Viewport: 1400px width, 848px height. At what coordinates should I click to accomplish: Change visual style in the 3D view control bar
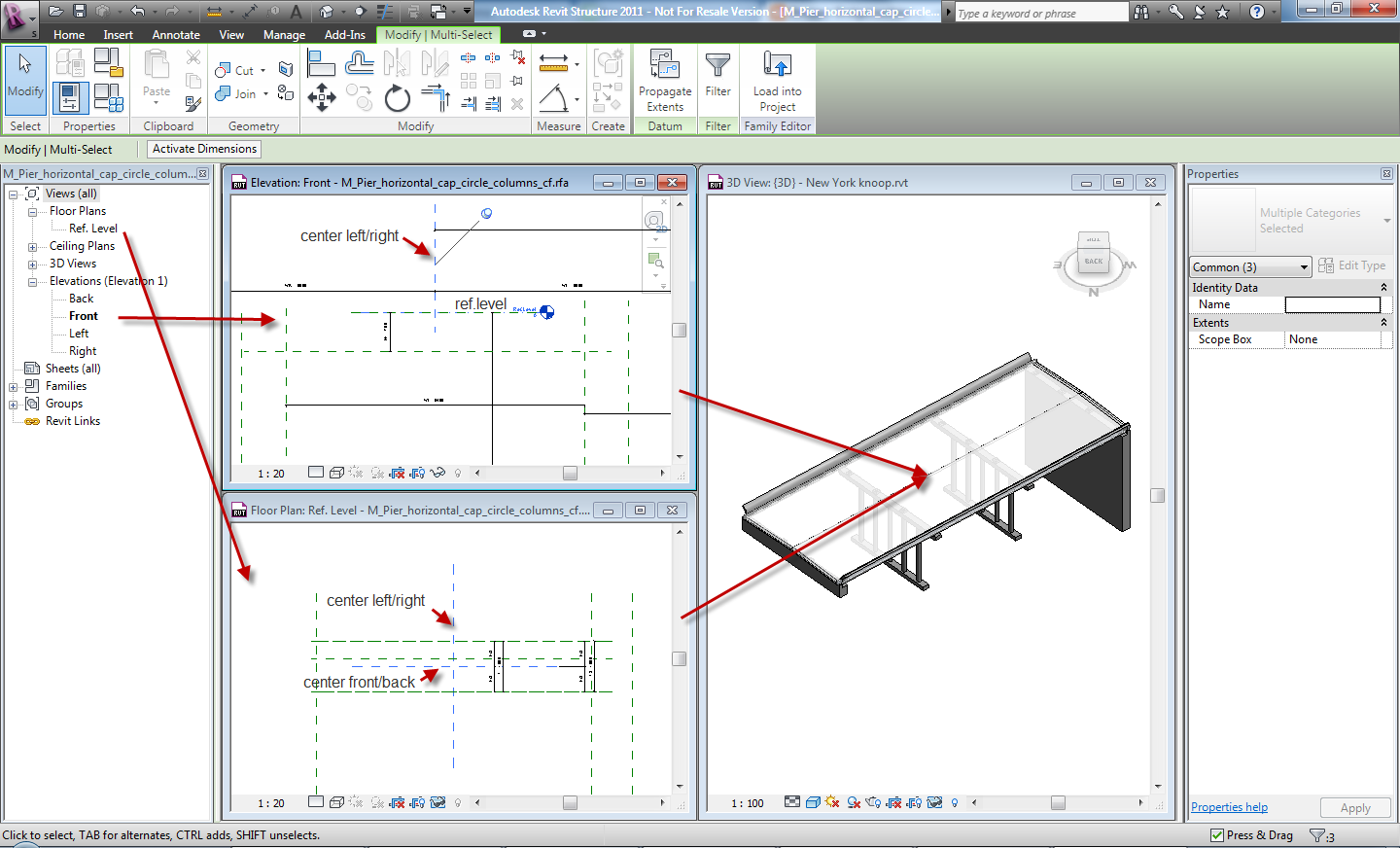coord(813,802)
